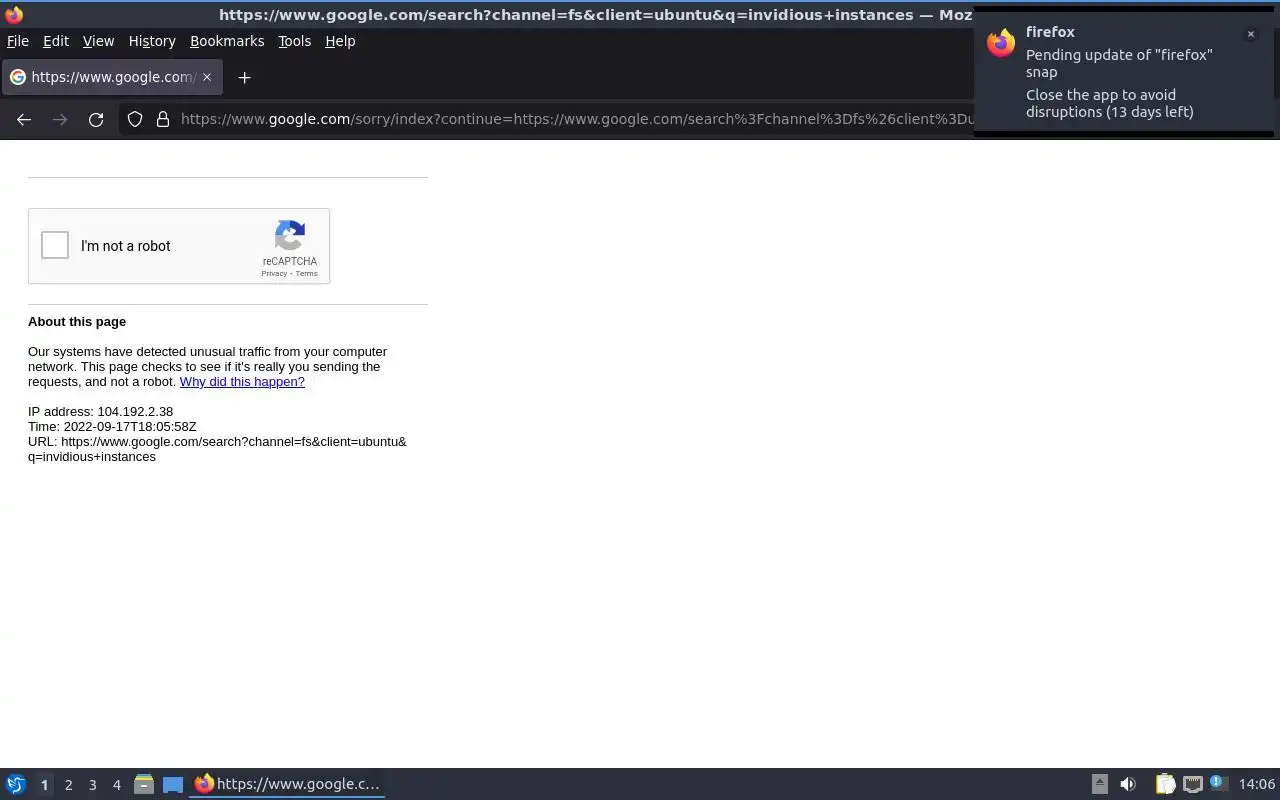This screenshot has height=800, width=1280.
Task: Open a new tab with the plus button
Action: [x=244, y=77]
